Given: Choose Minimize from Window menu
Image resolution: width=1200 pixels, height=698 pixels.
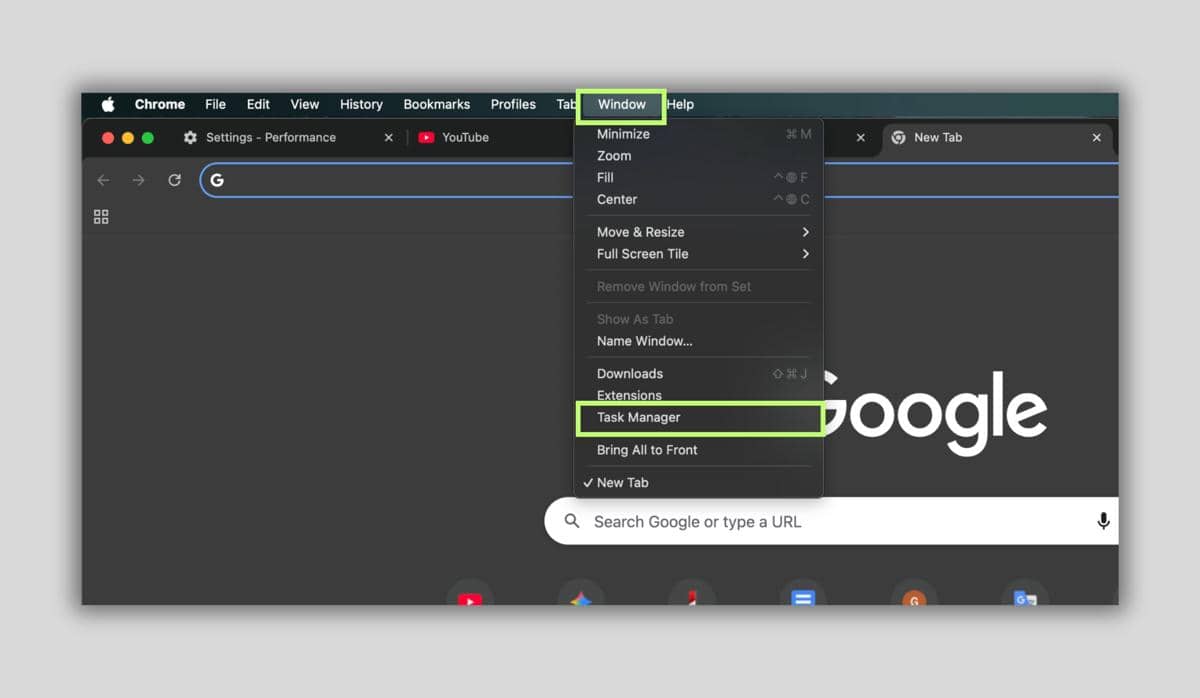Looking at the screenshot, I should 698,134.
